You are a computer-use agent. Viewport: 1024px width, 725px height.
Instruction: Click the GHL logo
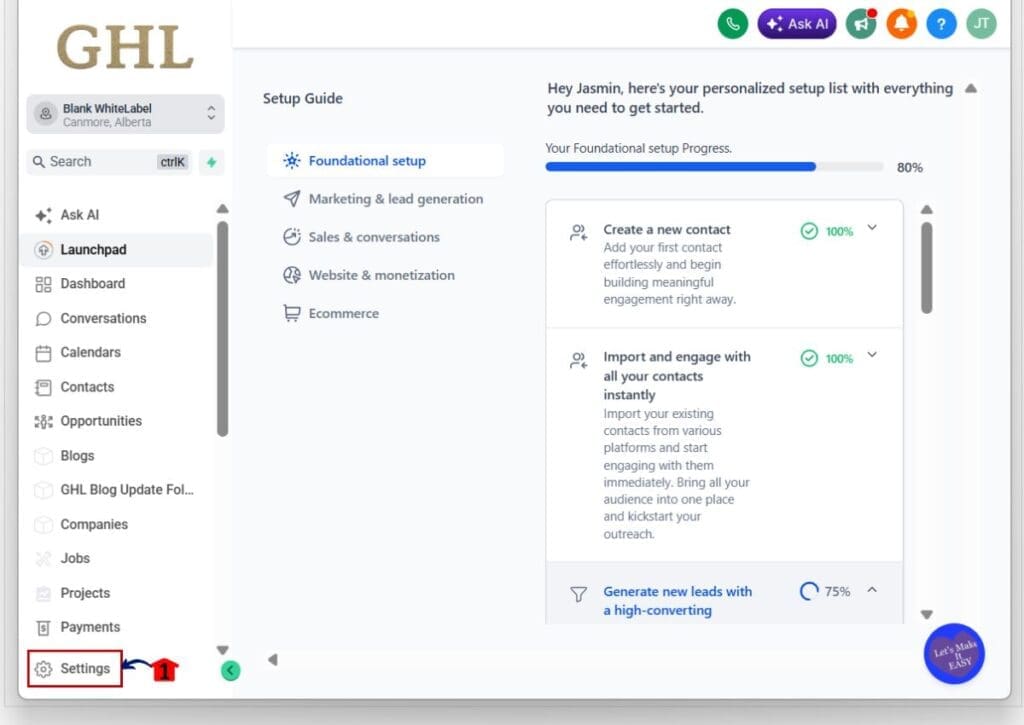(x=125, y=47)
